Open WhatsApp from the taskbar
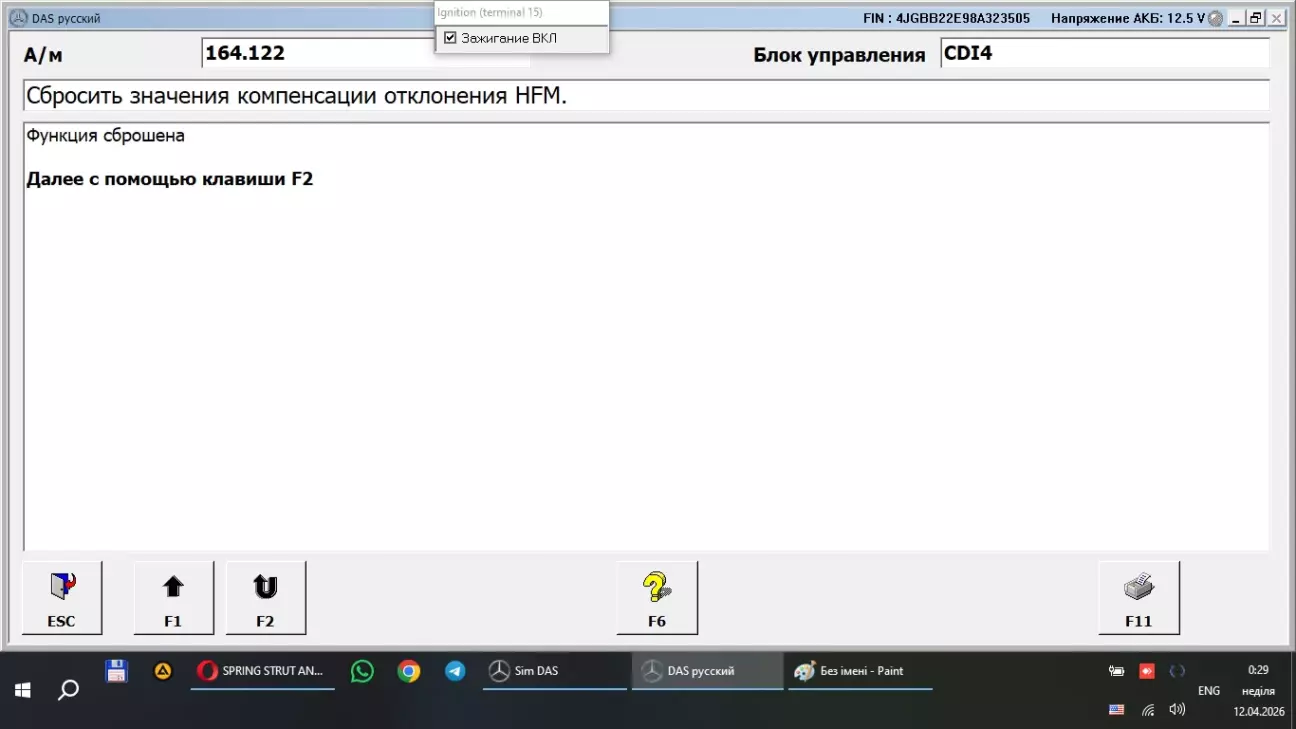Viewport: 1296px width, 729px height. click(x=362, y=671)
